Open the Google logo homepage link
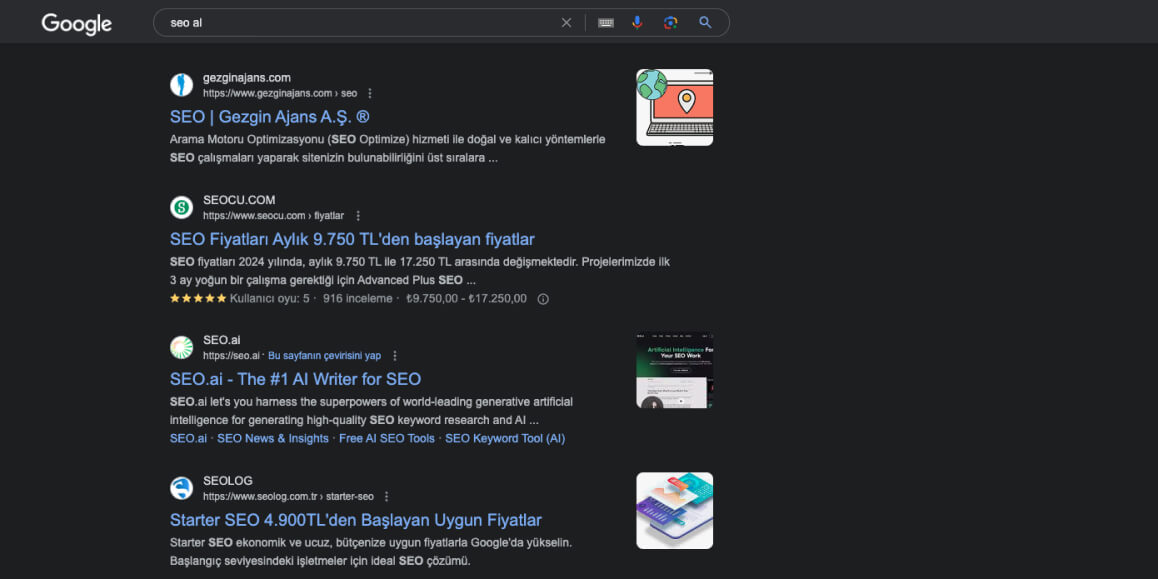The height and width of the screenshot is (579, 1158). [77, 24]
